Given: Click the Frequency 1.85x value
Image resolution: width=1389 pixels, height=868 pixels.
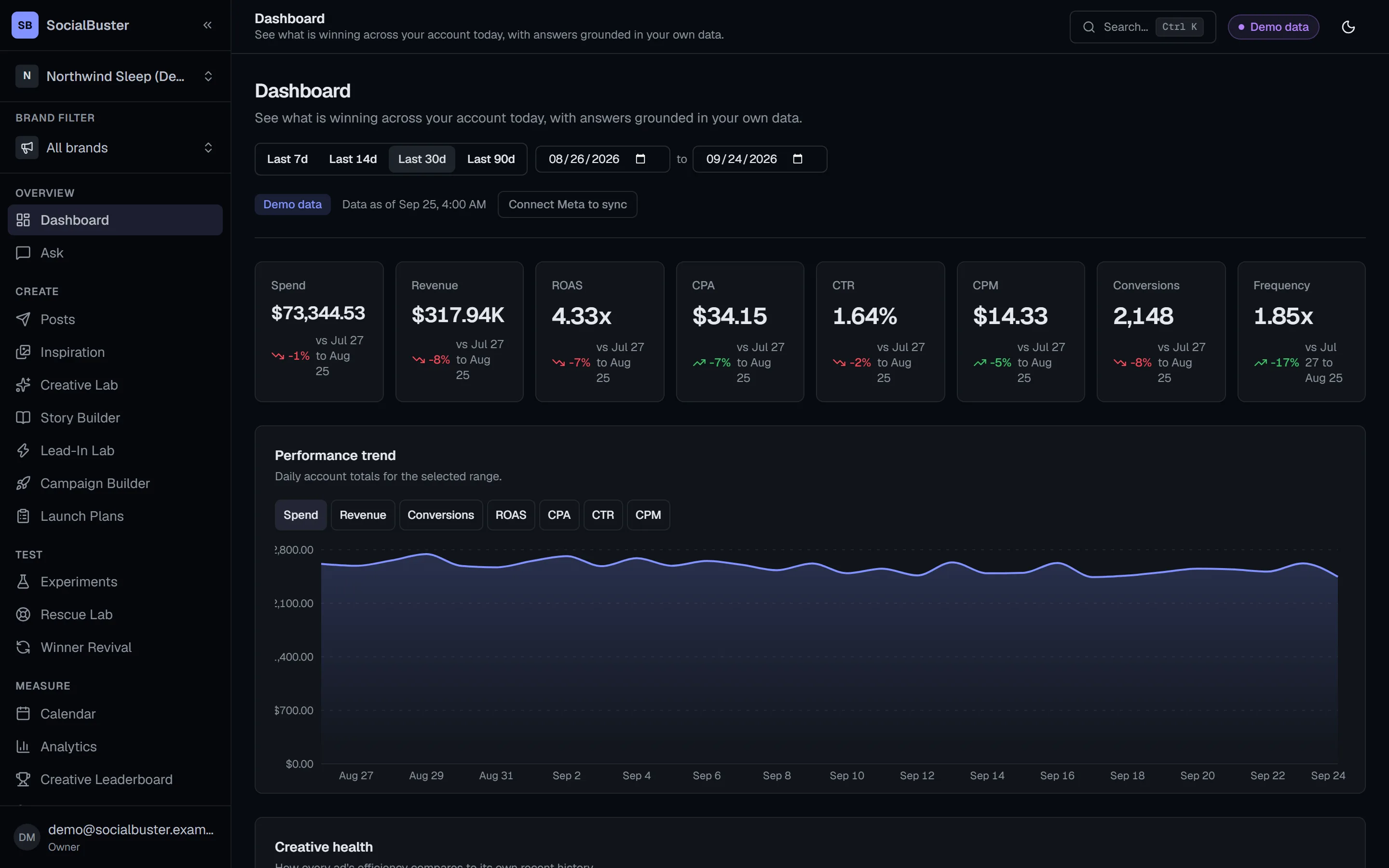Looking at the screenshot, I should (1283, 316).
